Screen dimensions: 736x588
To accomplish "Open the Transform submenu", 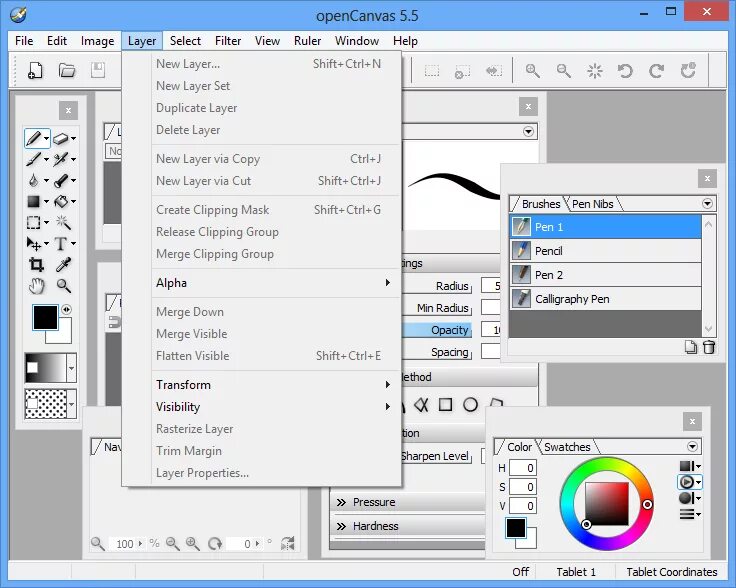I will [276, 385].
